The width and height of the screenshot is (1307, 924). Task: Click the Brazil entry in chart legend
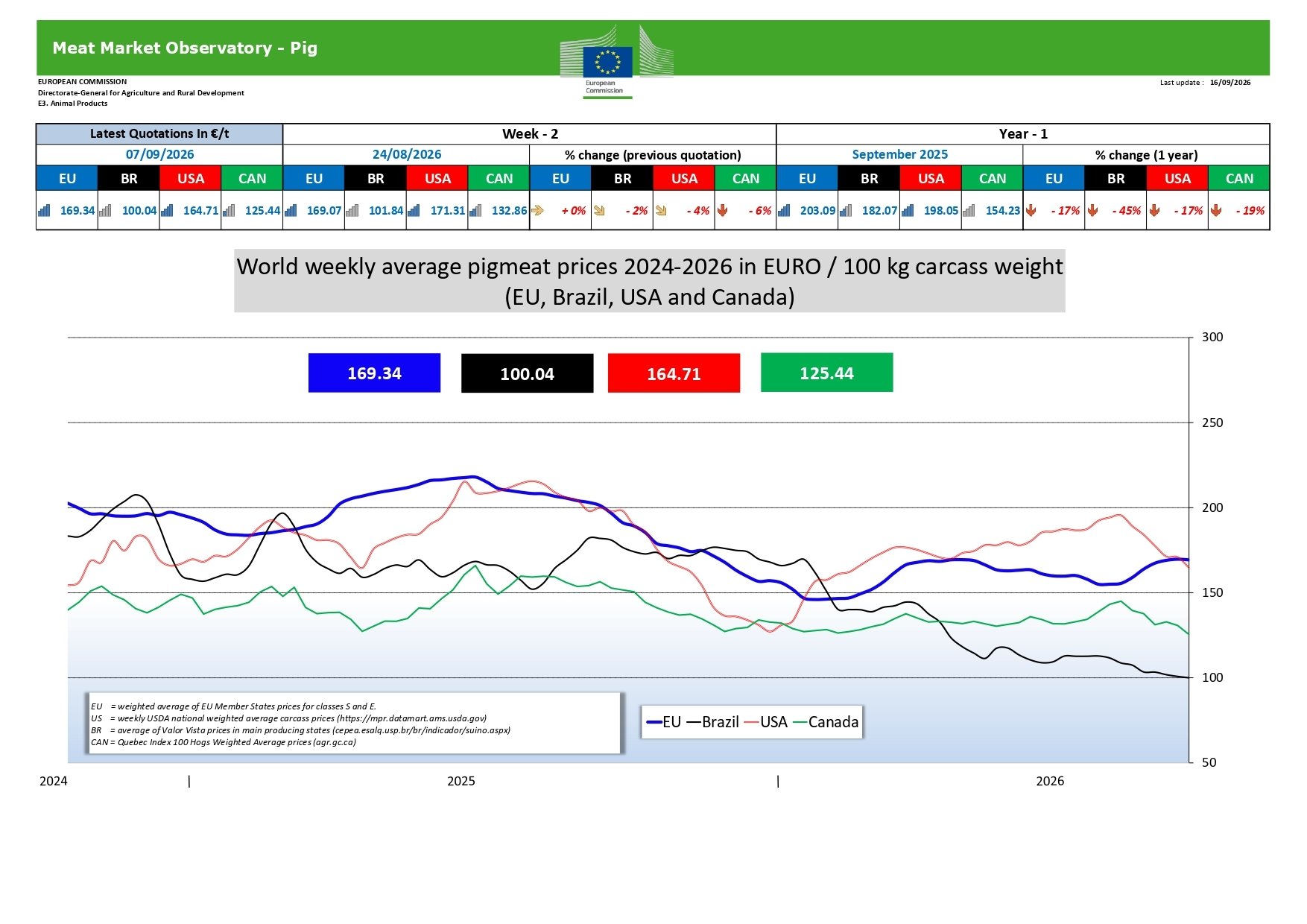(x=712, y=722)
